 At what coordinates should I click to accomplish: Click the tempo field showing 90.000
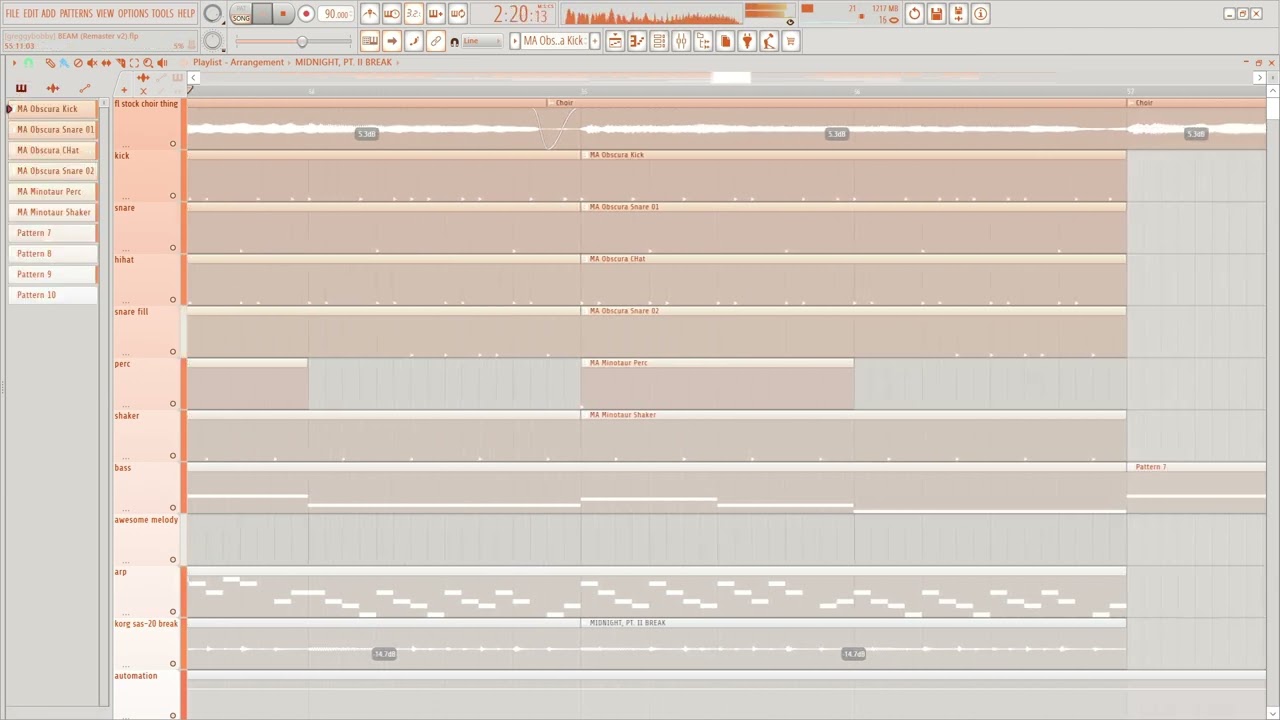click(336, 14)
